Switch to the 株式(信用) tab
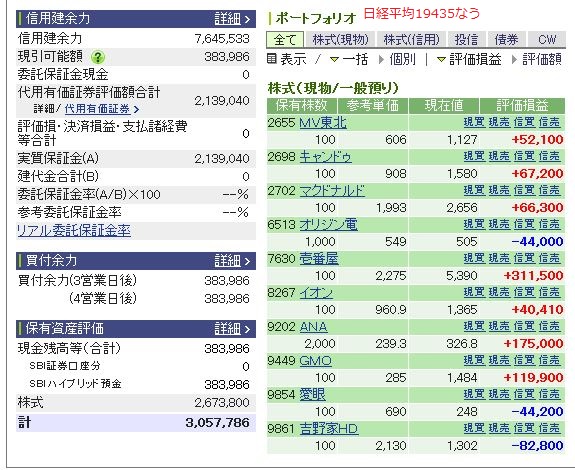Screen dimensions: 575x470 click(x=411, y=40)
